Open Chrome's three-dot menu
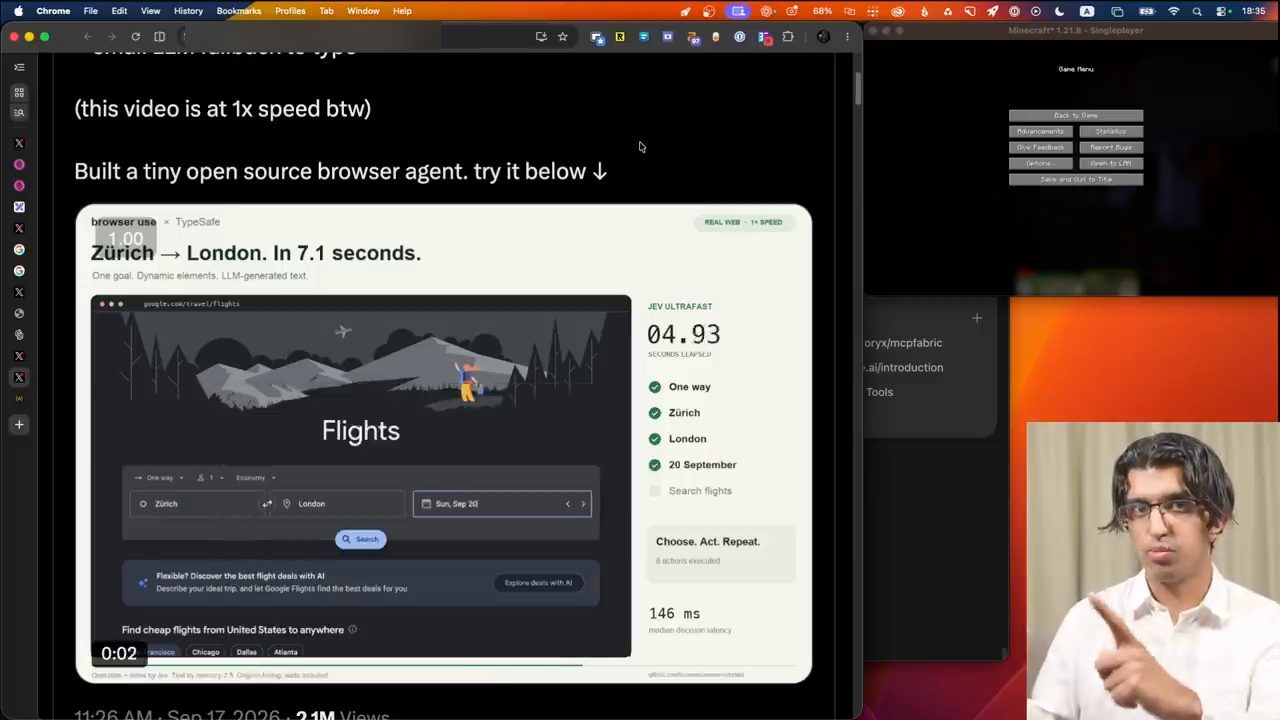Viewport: 1280px width, 720px height. click(847, 37)
